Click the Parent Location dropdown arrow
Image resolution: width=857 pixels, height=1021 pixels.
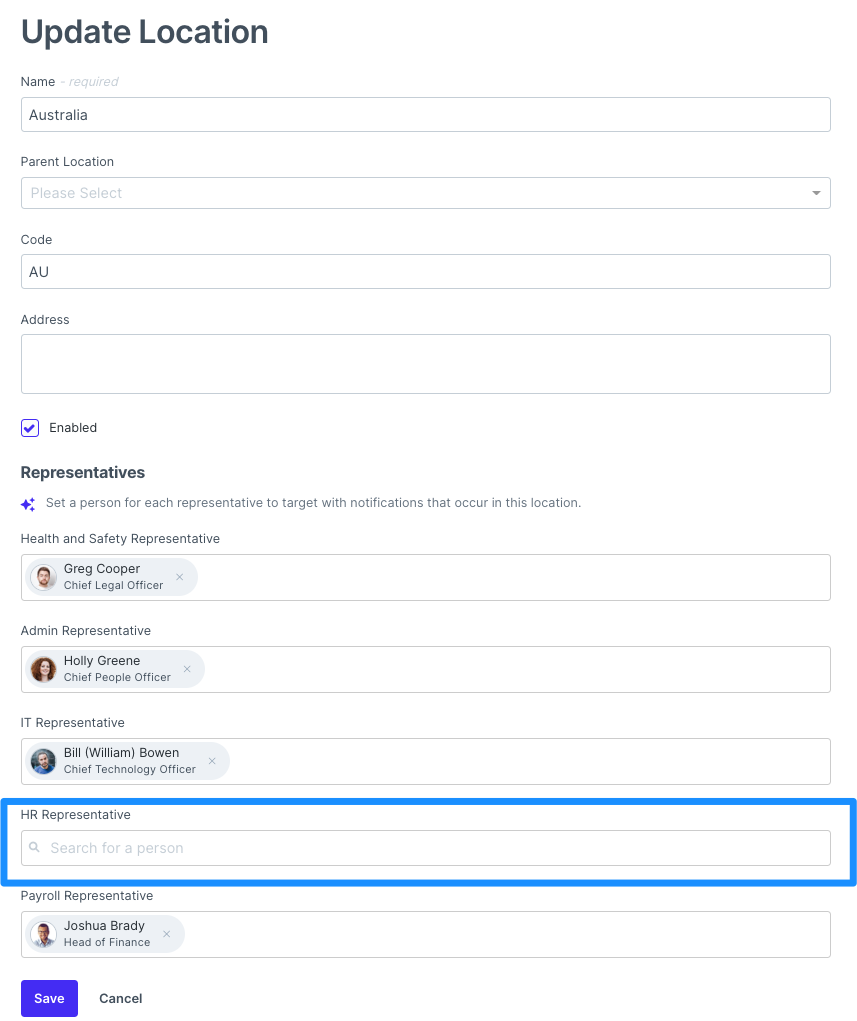point(816,193)
